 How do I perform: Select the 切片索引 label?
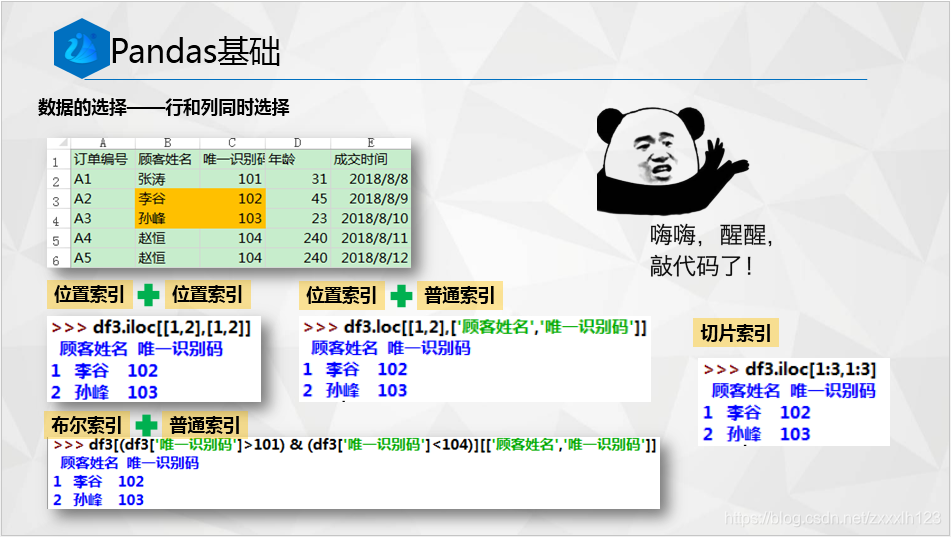736,333
